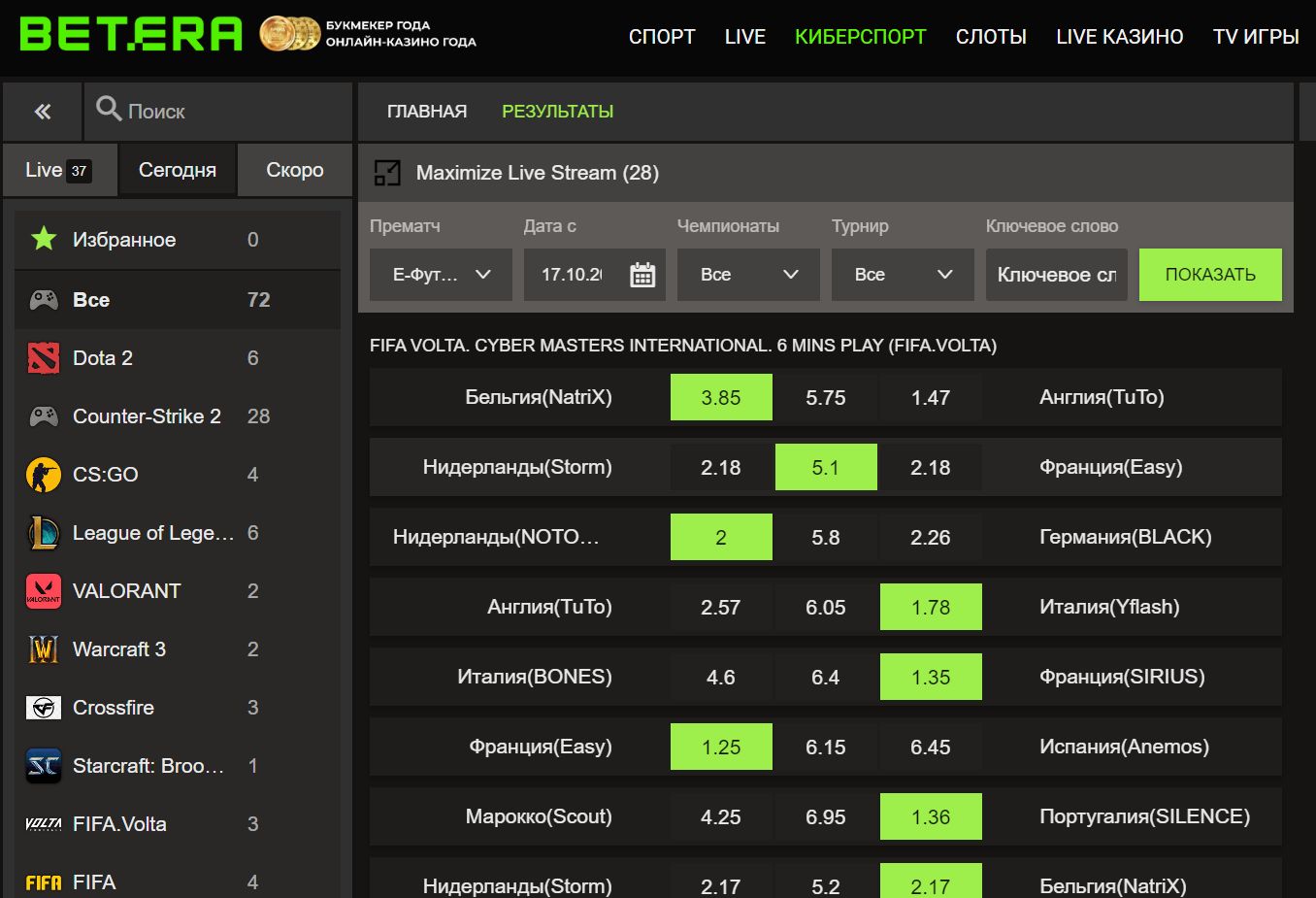Click the FIFA logo icon
This screenshot has width=1316, height=898.
click(44, 882)
